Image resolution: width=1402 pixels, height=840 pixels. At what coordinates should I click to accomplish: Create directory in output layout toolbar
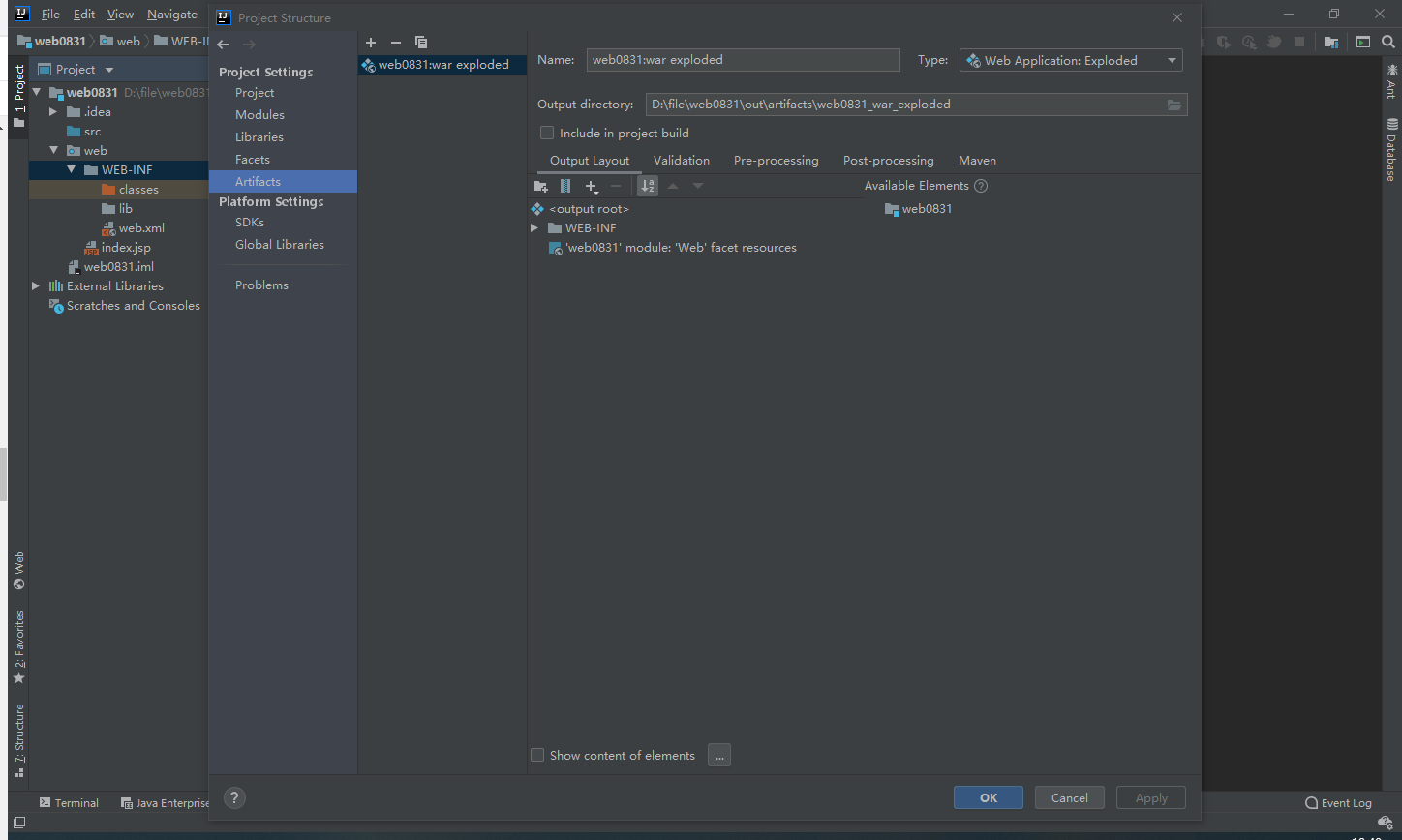[541, 186]
